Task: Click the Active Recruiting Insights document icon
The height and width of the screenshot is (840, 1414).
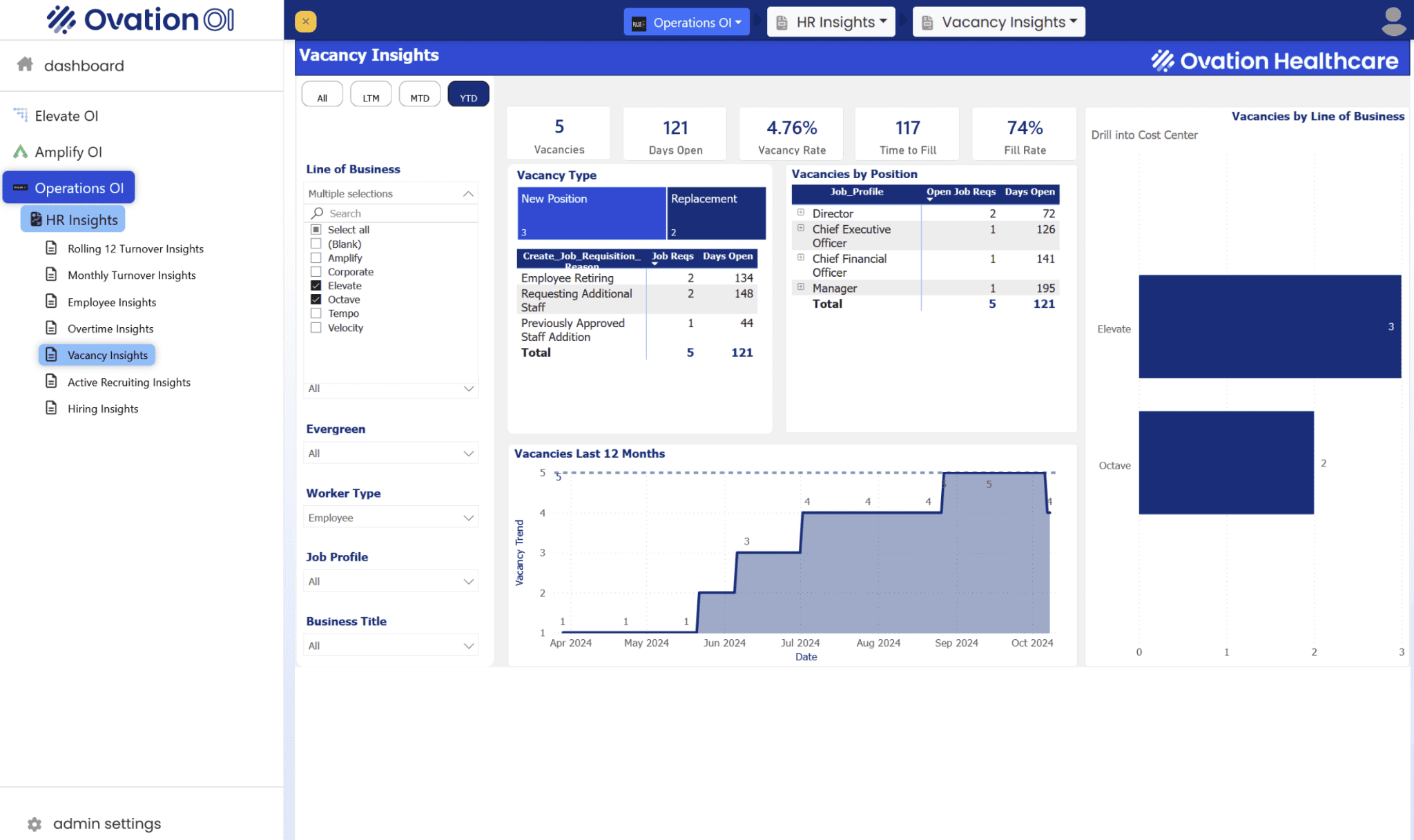Action: click(x=51, y=382)
